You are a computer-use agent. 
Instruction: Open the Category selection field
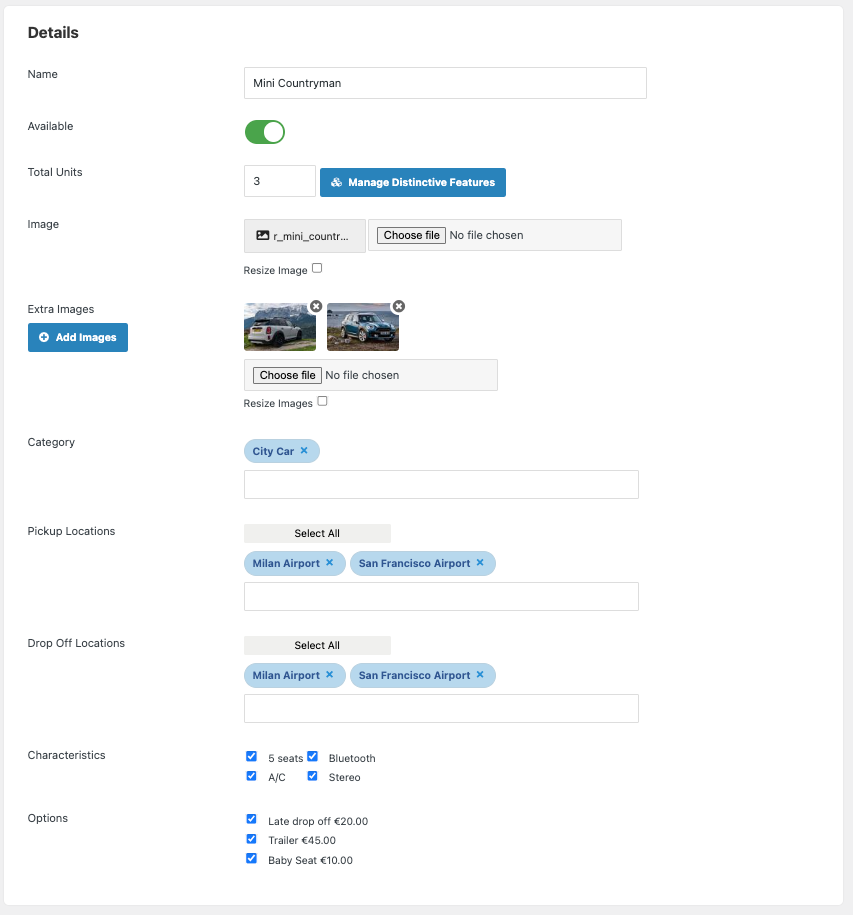click(x=441, y=484)
